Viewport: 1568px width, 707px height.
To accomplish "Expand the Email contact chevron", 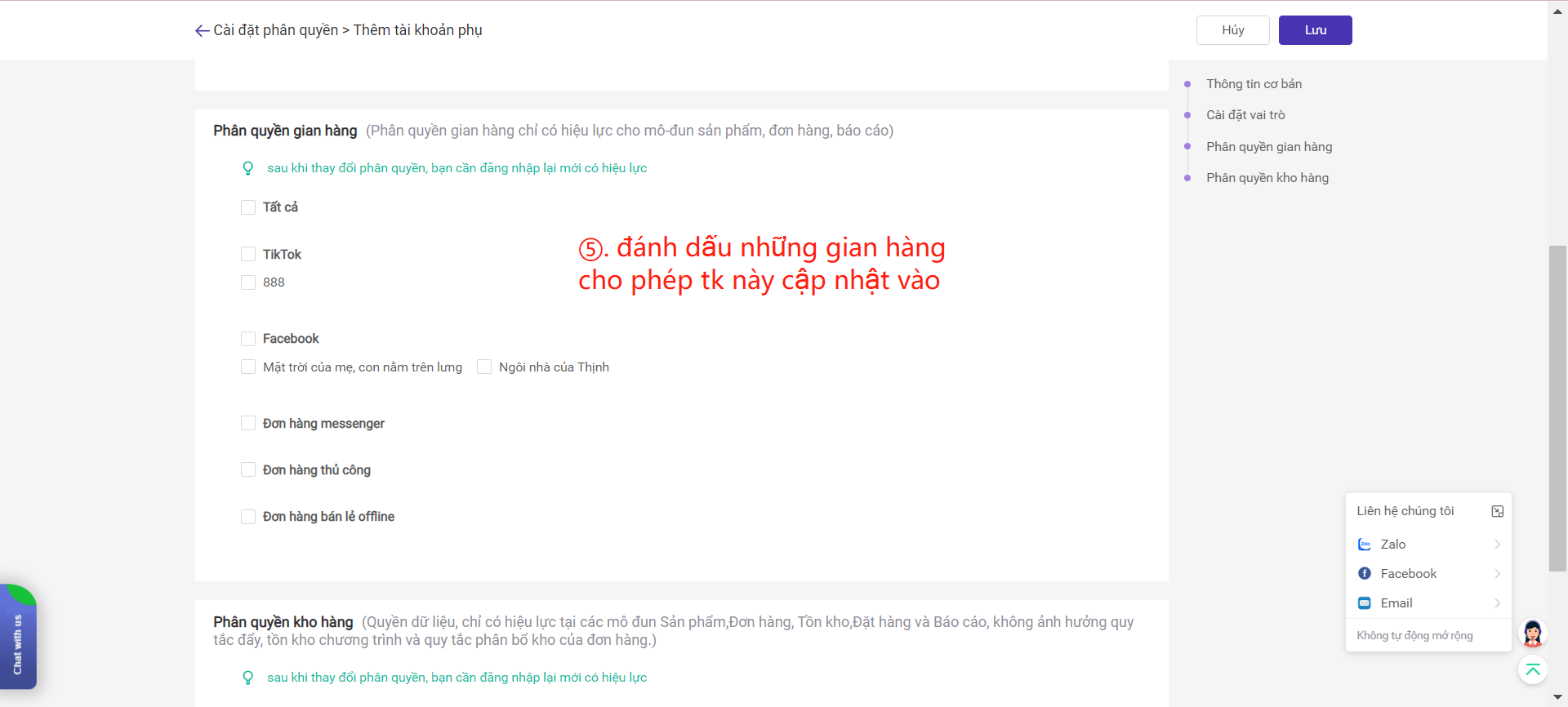I will click(x=1497, y=603).
